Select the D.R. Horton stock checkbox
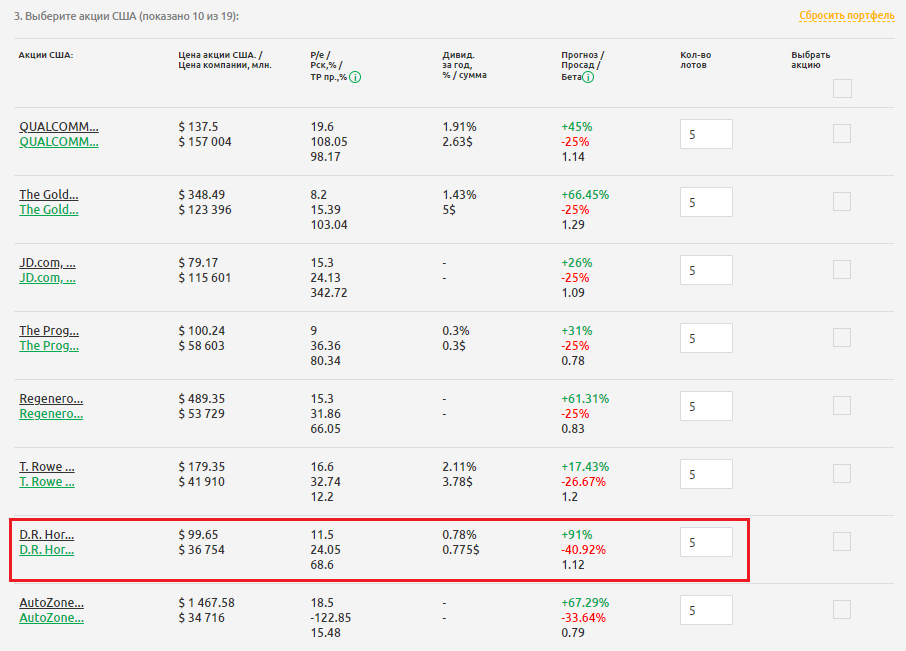The image size is (906, 651). (x=842, y=542)
